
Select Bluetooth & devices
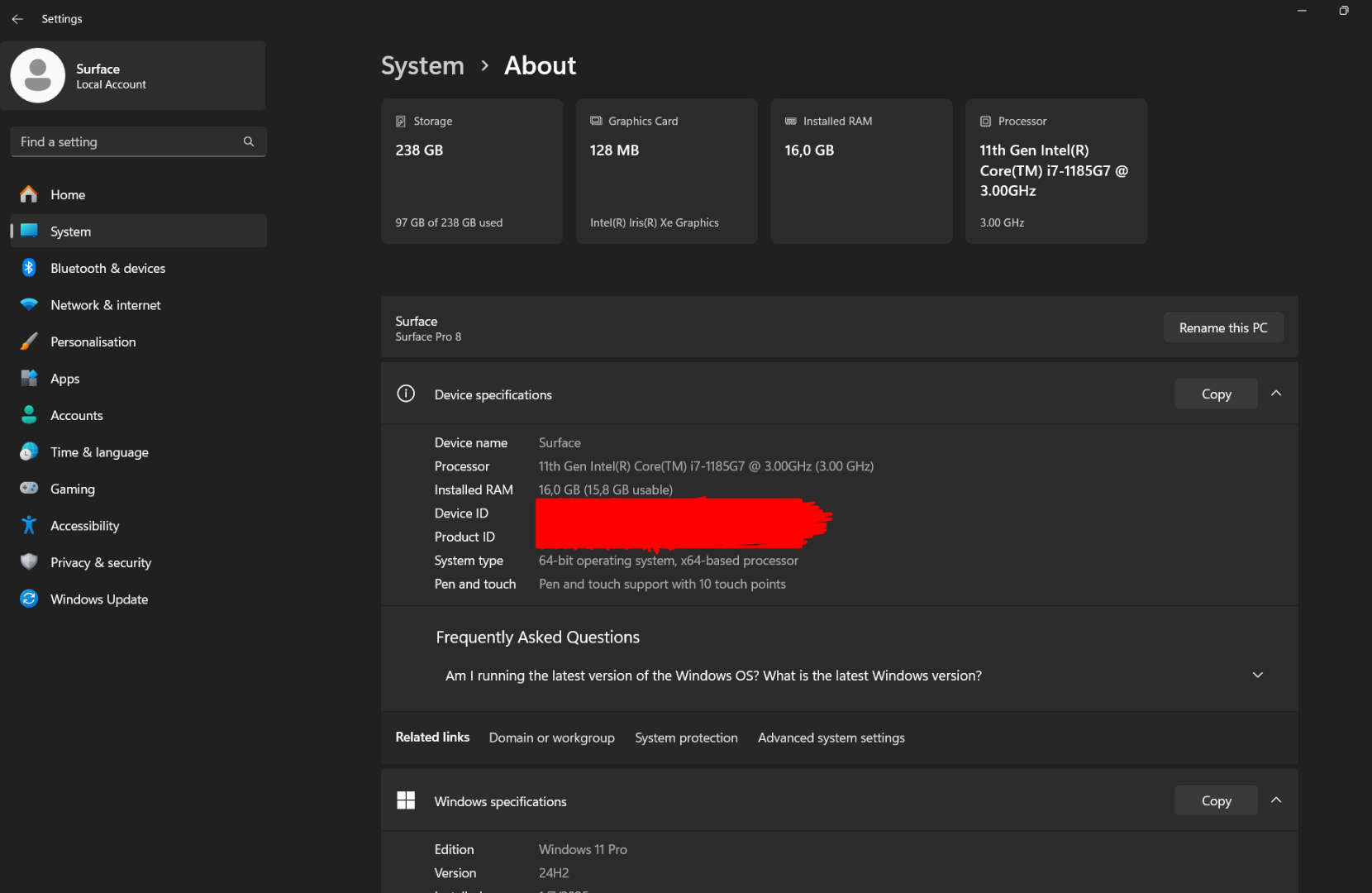point(138,268)
